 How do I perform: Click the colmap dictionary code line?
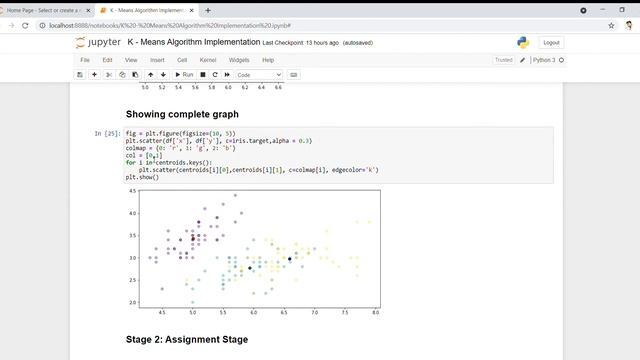pos(180,148)
